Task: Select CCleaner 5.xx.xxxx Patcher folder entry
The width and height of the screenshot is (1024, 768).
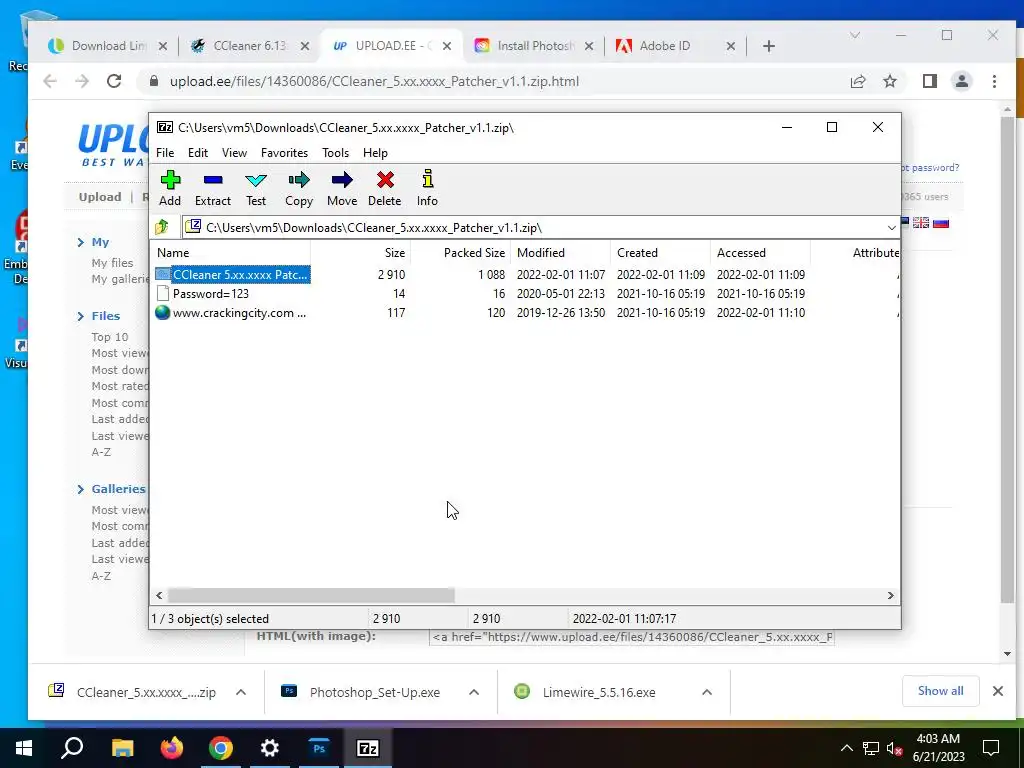Action: tap(232, 275)
